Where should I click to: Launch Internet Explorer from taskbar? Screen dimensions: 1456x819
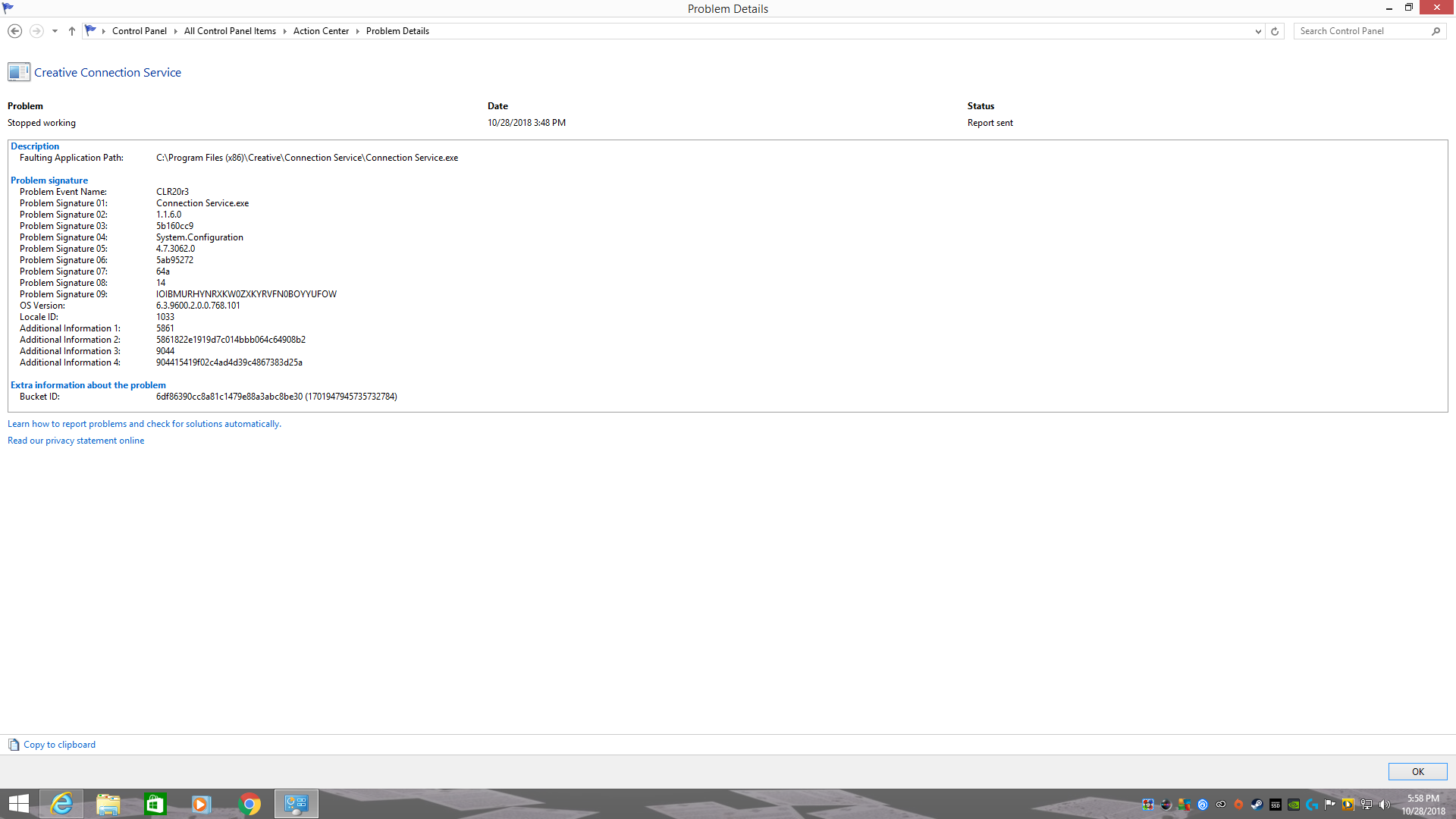(61, 804)
